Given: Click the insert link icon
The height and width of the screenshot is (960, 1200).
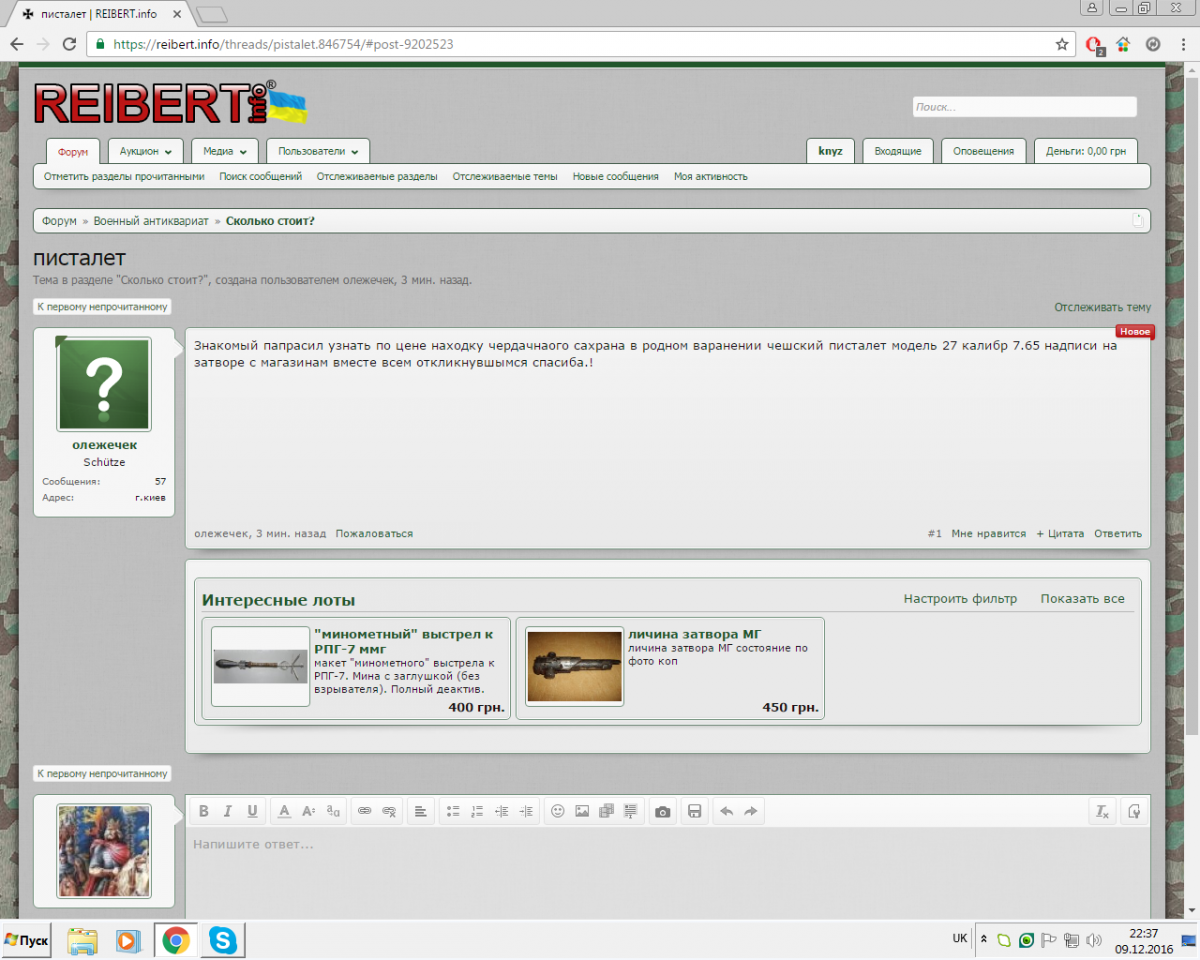Looking at the screenshot, I should click(x=364, y=811).
